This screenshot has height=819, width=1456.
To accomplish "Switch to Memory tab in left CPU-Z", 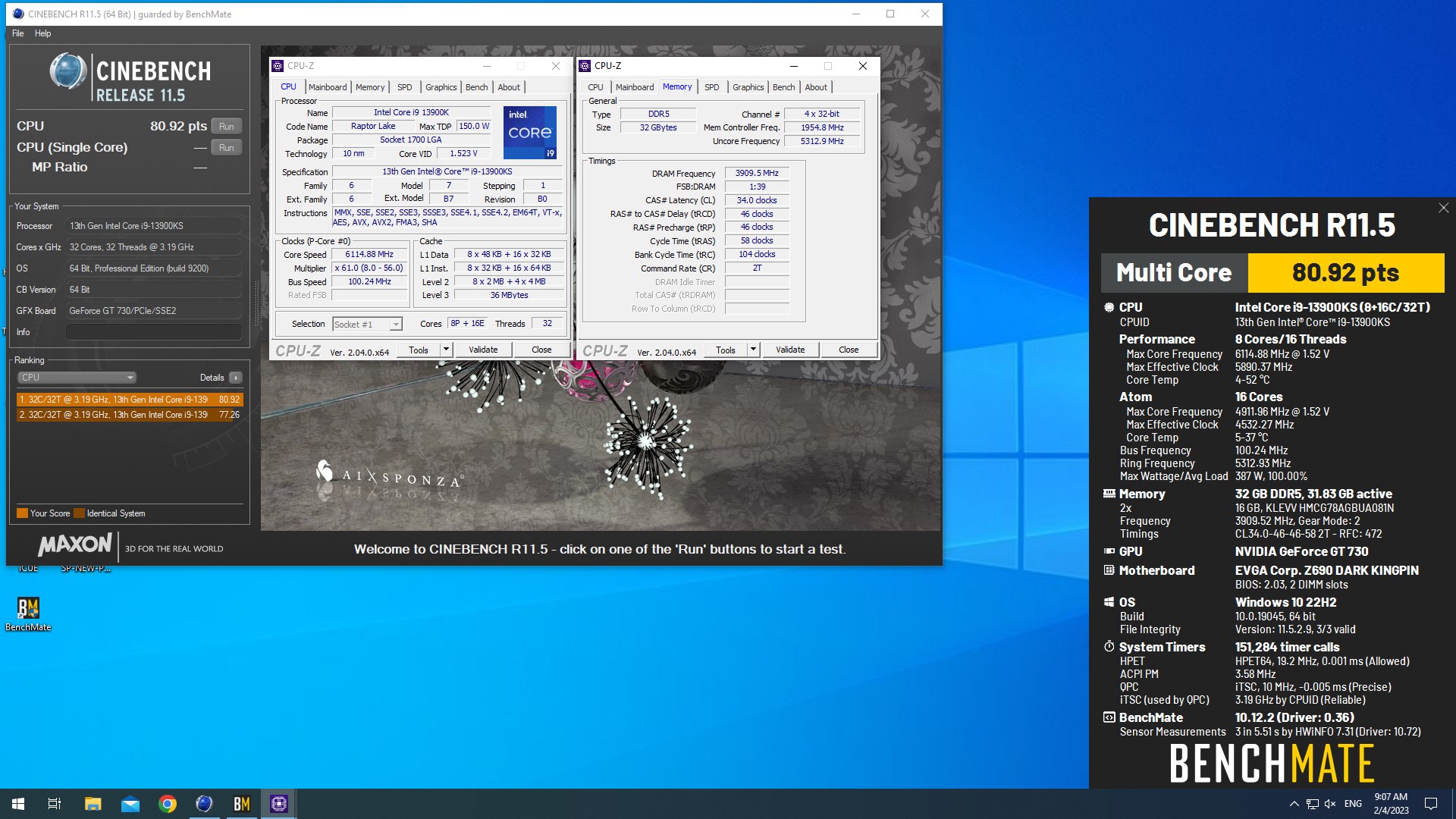I will click(x=370, y=87).
